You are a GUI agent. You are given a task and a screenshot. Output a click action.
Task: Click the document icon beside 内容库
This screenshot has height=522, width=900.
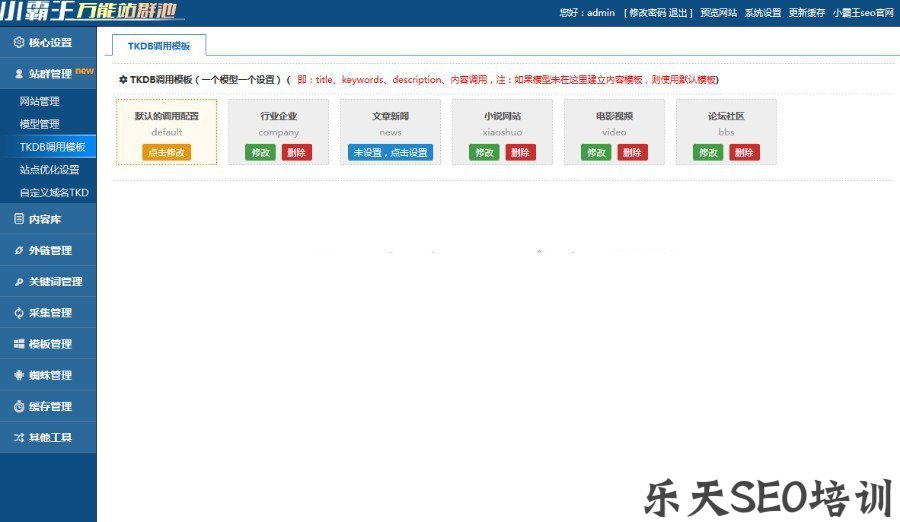pyautogui.click(x=19, y=219)
